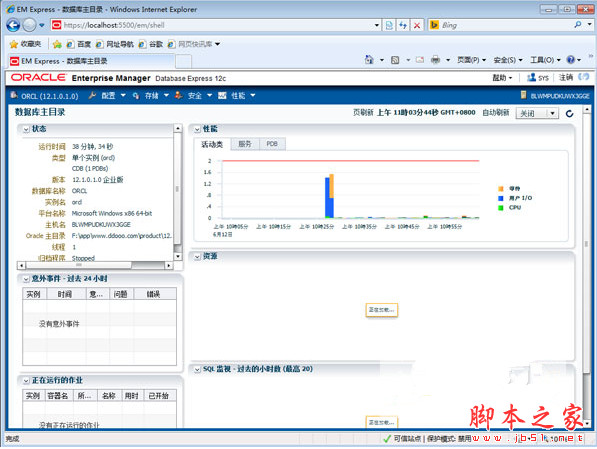Image resolution: width=597 pixels, height=449 pixels.
Task: Open the 性能 performance menu
Action: (237, 96)
